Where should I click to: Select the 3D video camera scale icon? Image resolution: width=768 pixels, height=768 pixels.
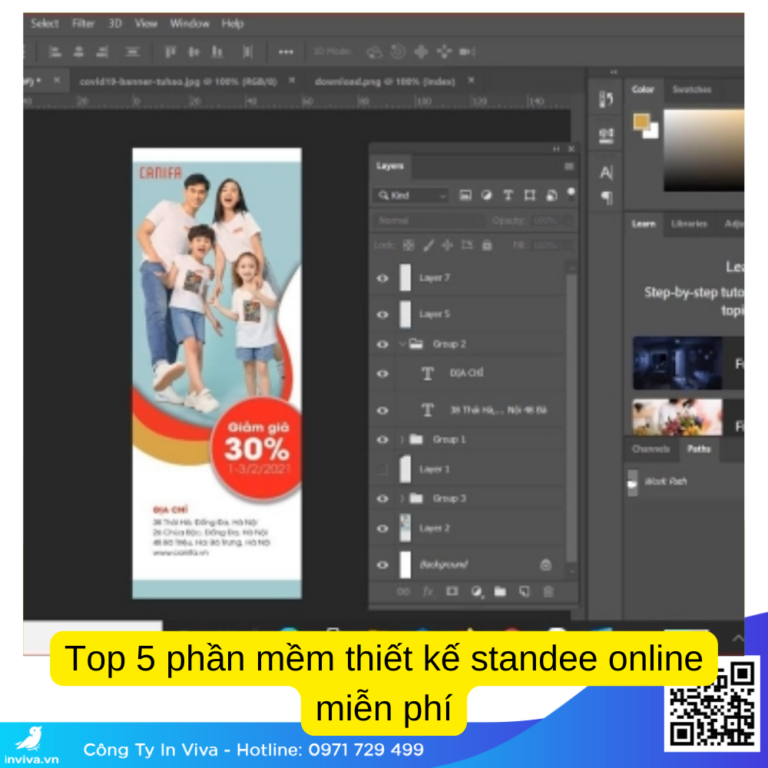tap(467, 51)
